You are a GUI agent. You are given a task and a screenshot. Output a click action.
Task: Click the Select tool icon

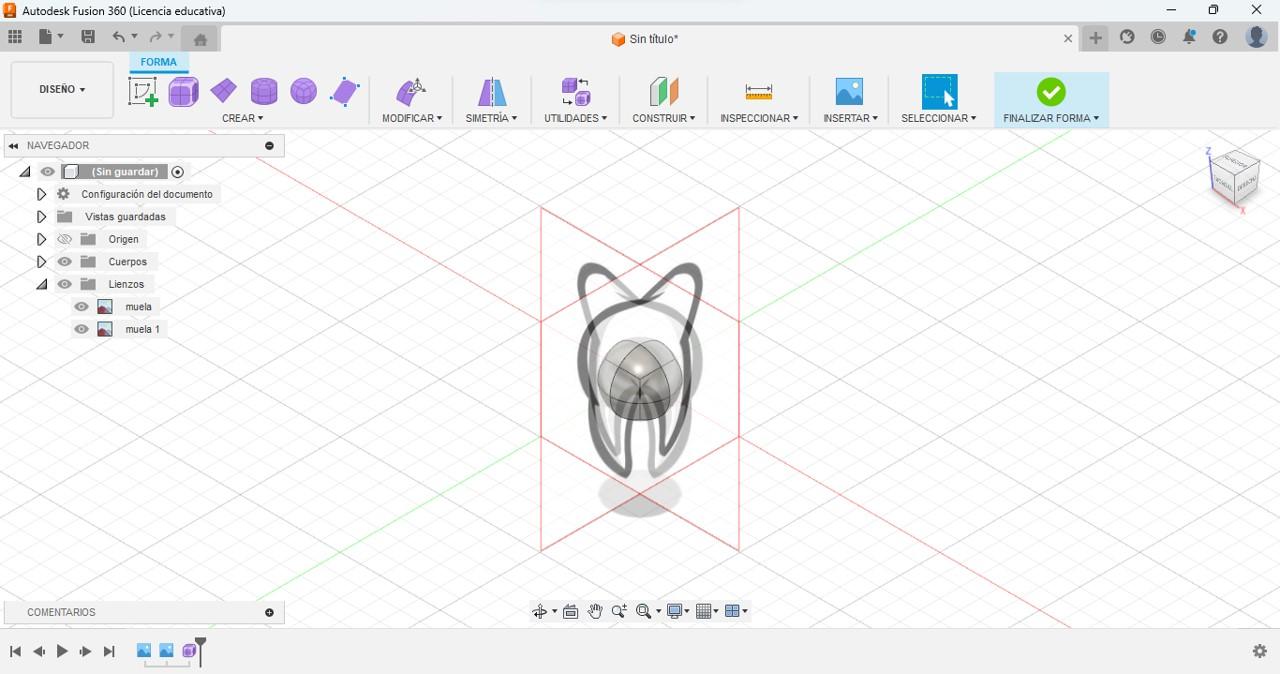click(x=939, y=92)
